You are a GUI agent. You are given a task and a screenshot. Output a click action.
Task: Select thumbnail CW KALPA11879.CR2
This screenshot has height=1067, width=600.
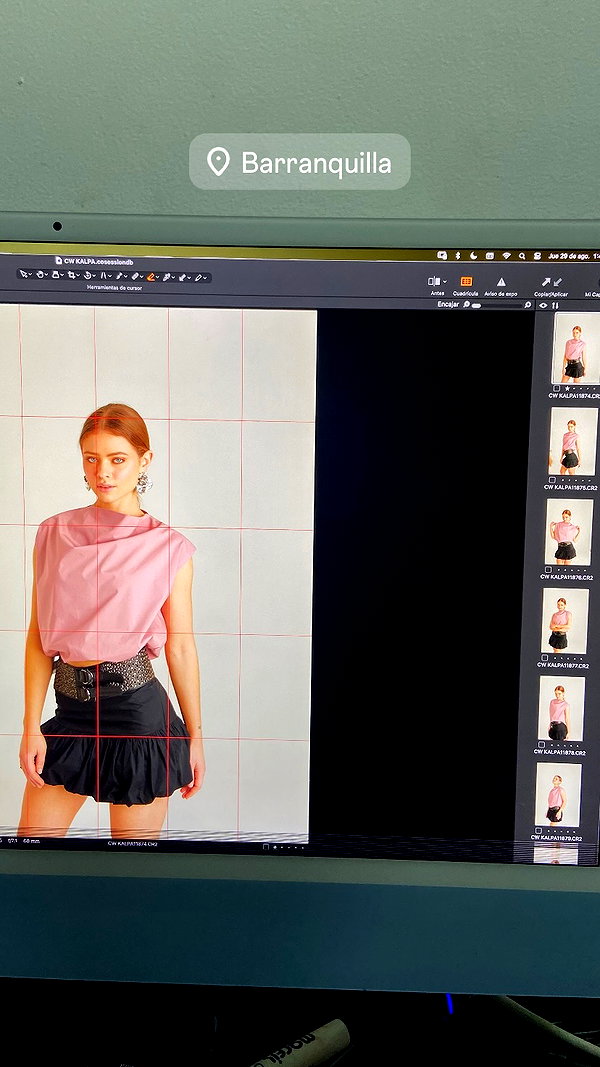coord(558,795)
